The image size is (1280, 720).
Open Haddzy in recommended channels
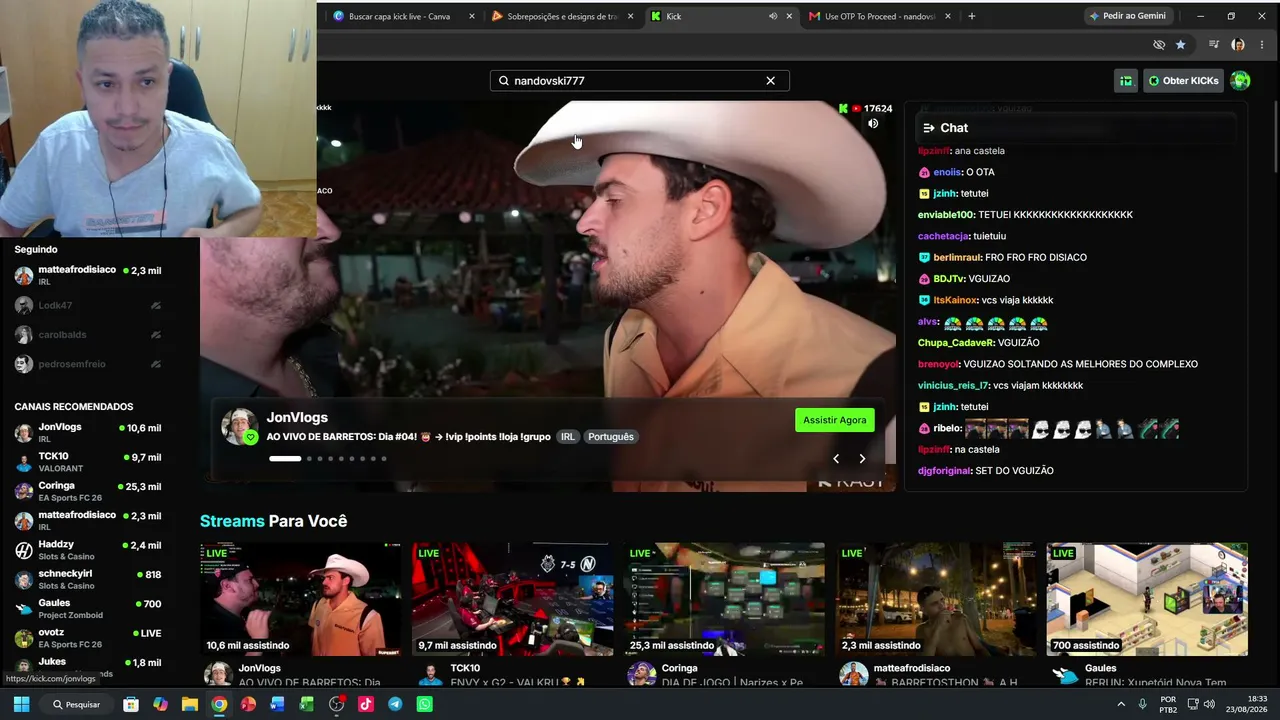pyautogui.click(x=88, y=550)
